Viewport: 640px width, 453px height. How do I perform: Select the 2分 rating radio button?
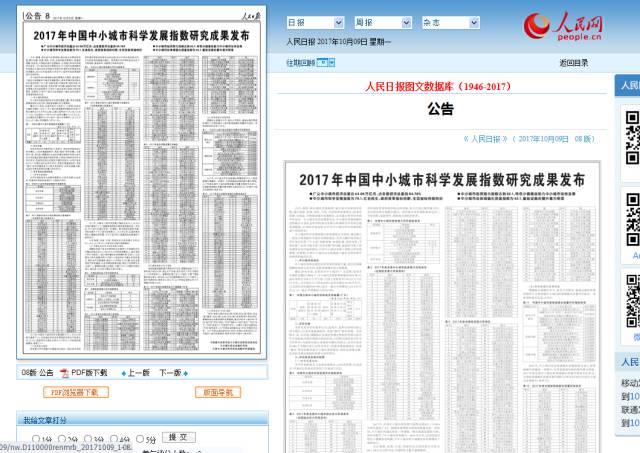[x=62, y=439]
